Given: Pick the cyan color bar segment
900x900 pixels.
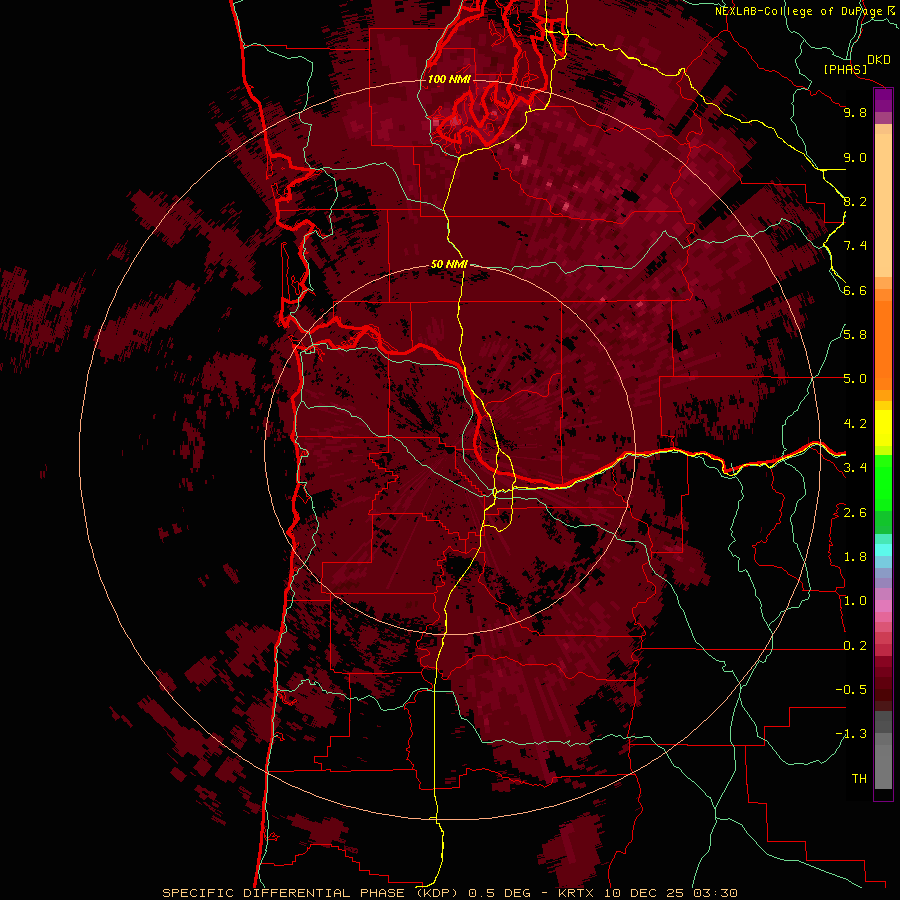Looking at the screenshot, I should pyautogui.click(x=883, y=549).
